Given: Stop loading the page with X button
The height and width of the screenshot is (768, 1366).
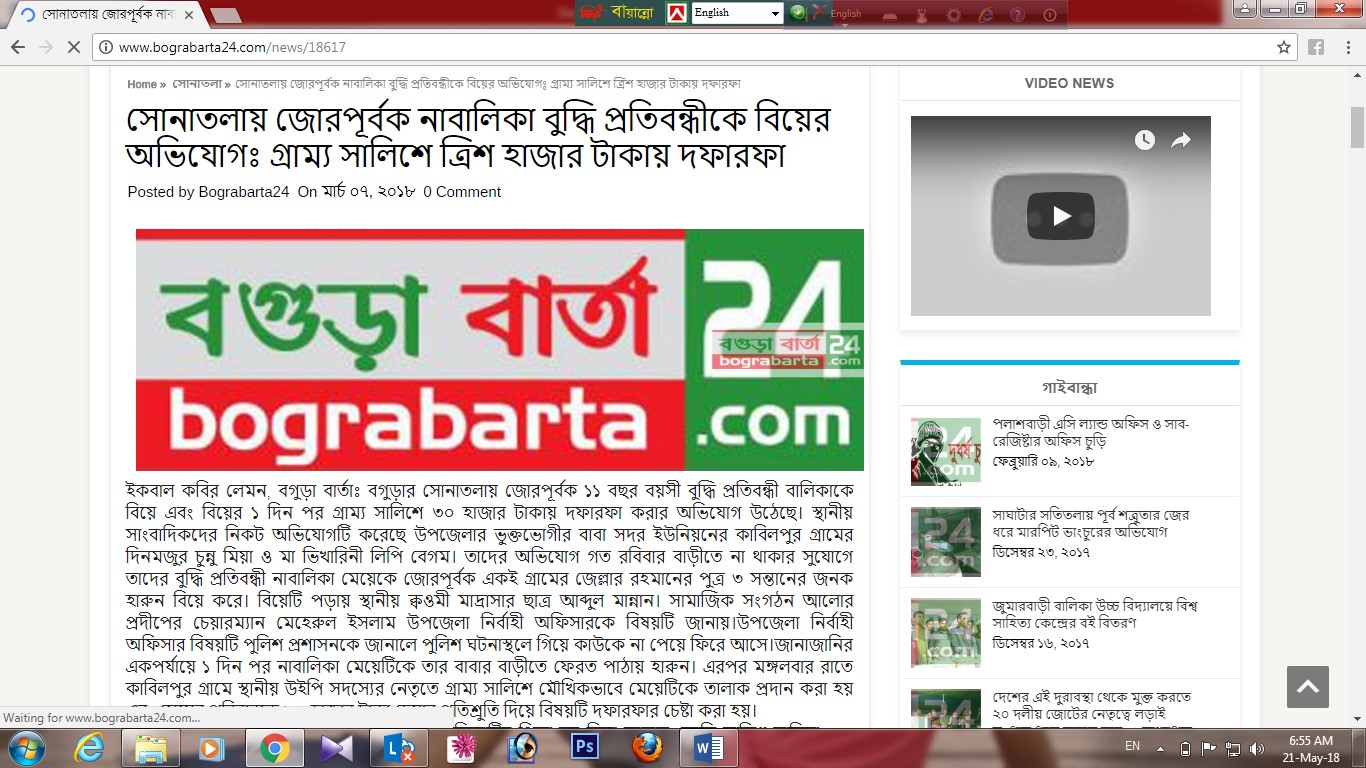Looking at the screenshot, I should pos(75,47).
